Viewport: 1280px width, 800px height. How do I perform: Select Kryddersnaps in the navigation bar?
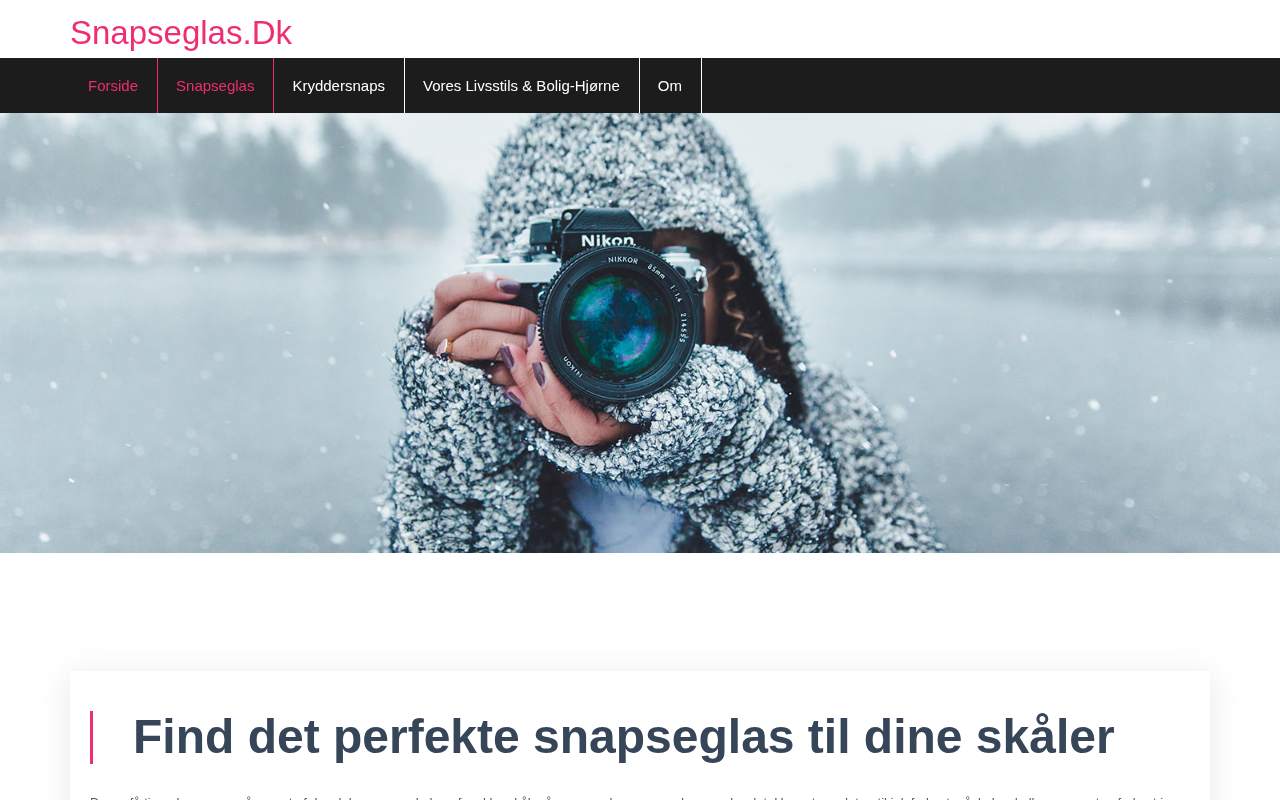click(x=339, y=86)
